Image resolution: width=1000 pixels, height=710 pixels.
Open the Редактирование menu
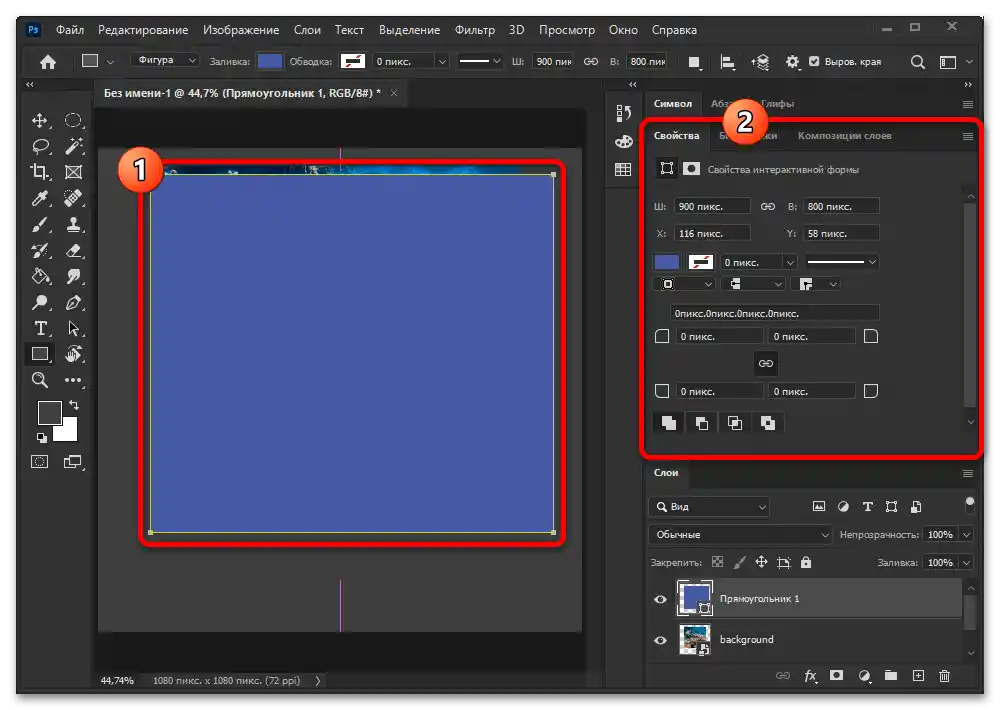pyautogui.click(x=143, y=30)
